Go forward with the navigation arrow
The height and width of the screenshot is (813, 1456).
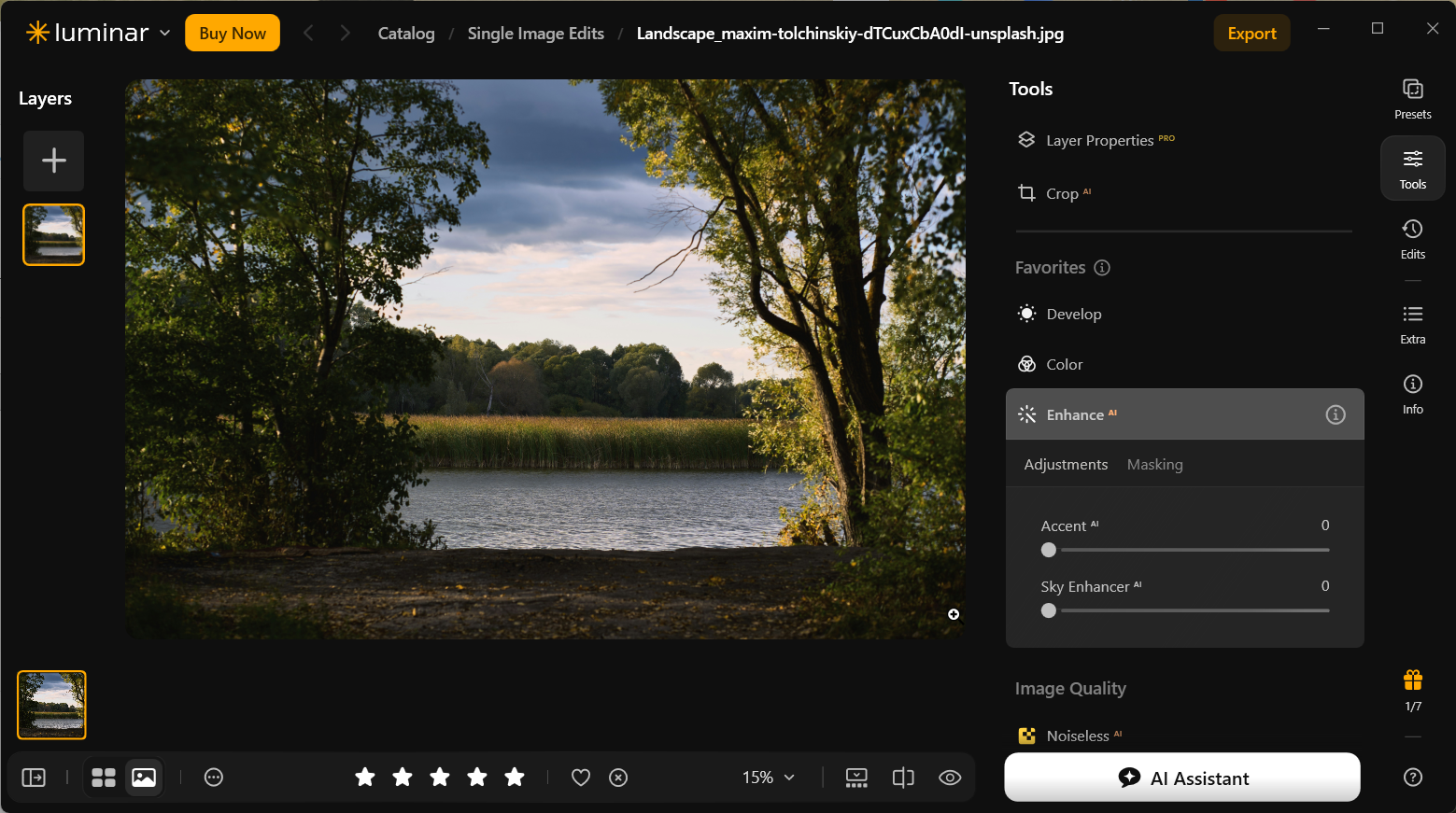pos(346,34)
